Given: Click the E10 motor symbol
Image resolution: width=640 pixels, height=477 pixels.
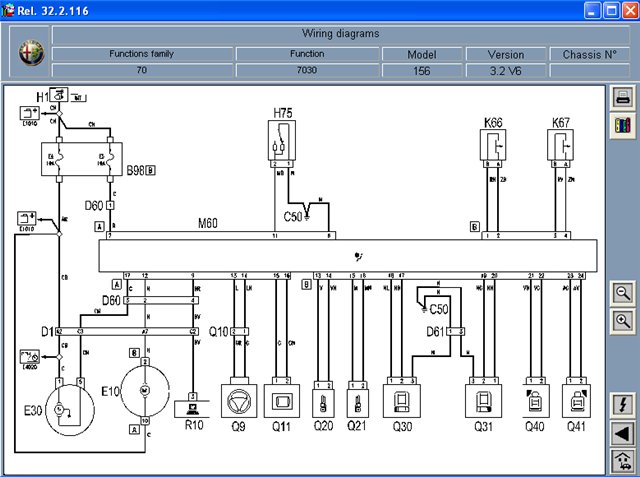Looking at the screenshot, I should tap(144, 390).
